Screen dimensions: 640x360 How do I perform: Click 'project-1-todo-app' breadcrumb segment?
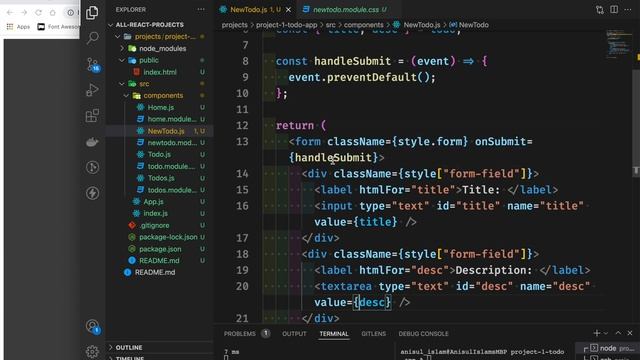point(286,25)
